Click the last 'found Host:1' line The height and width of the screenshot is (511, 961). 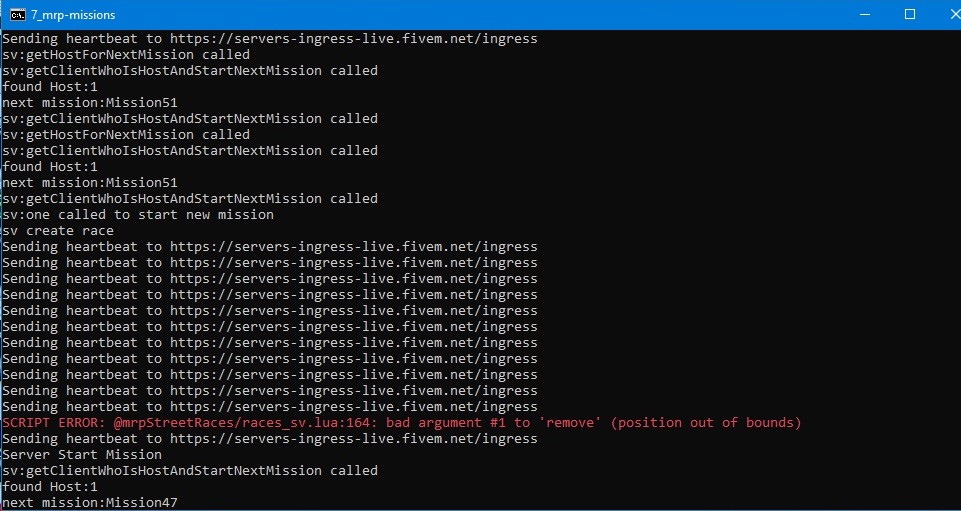click(50, 487)
